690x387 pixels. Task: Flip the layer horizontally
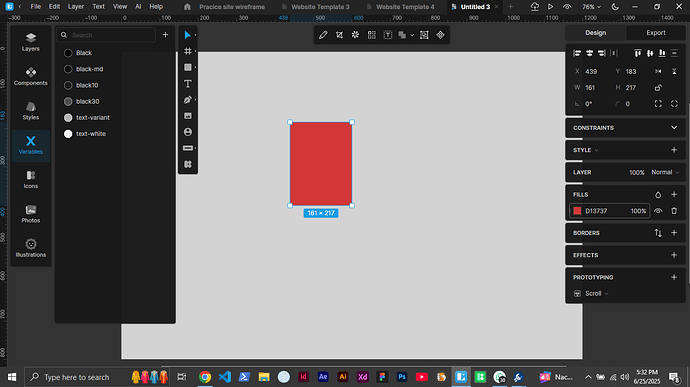click(x=658, y=71)
